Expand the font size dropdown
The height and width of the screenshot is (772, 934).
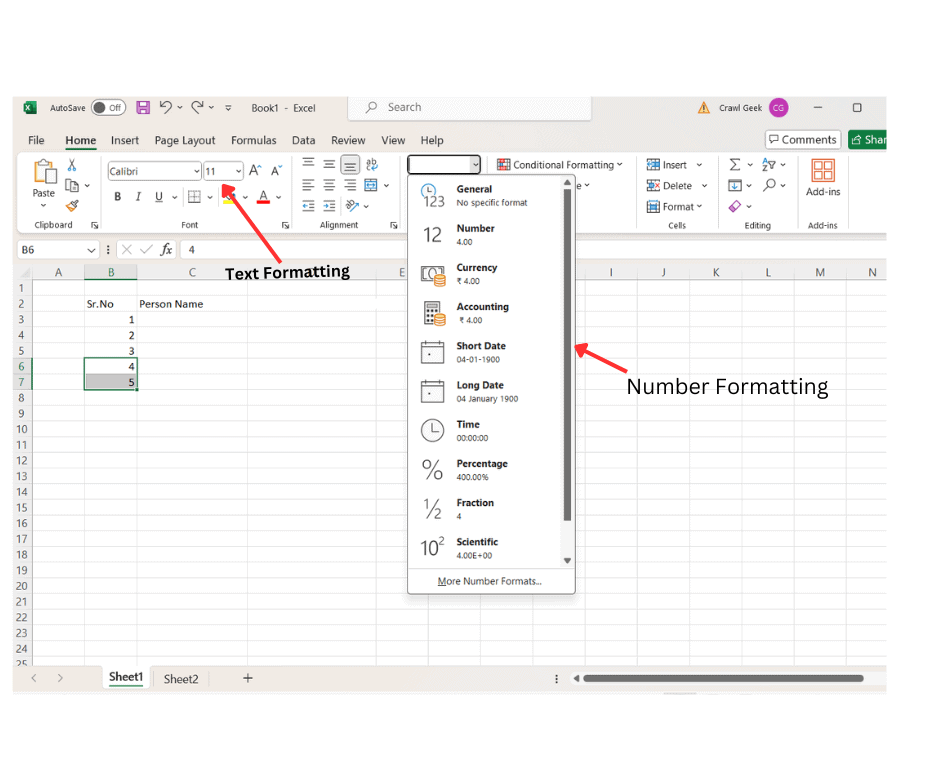pyautogui.click(x=238, y=172)
